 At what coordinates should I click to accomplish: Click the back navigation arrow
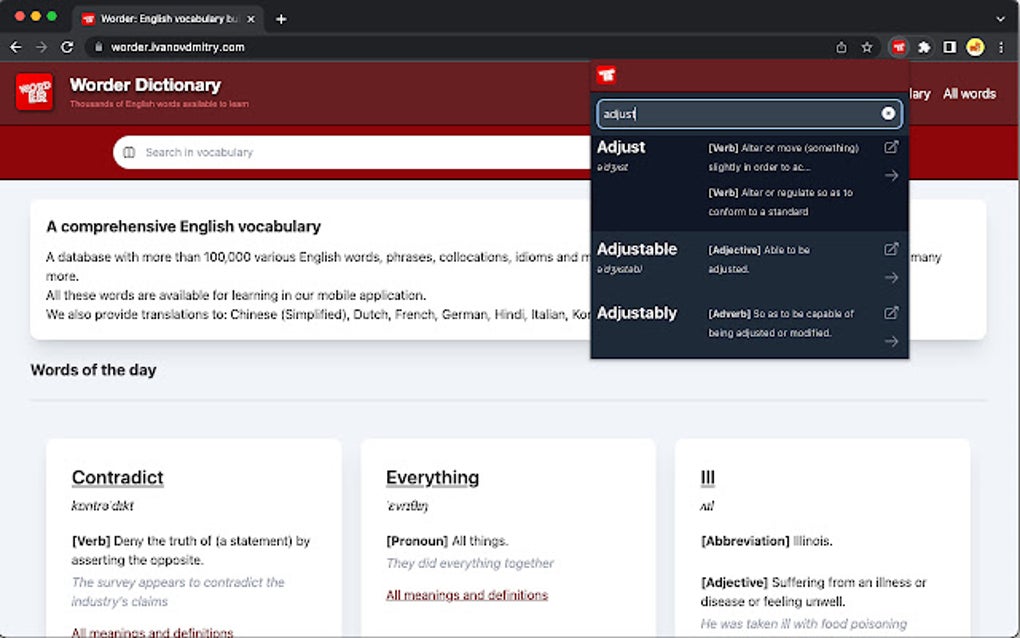[x=16, y=46]
